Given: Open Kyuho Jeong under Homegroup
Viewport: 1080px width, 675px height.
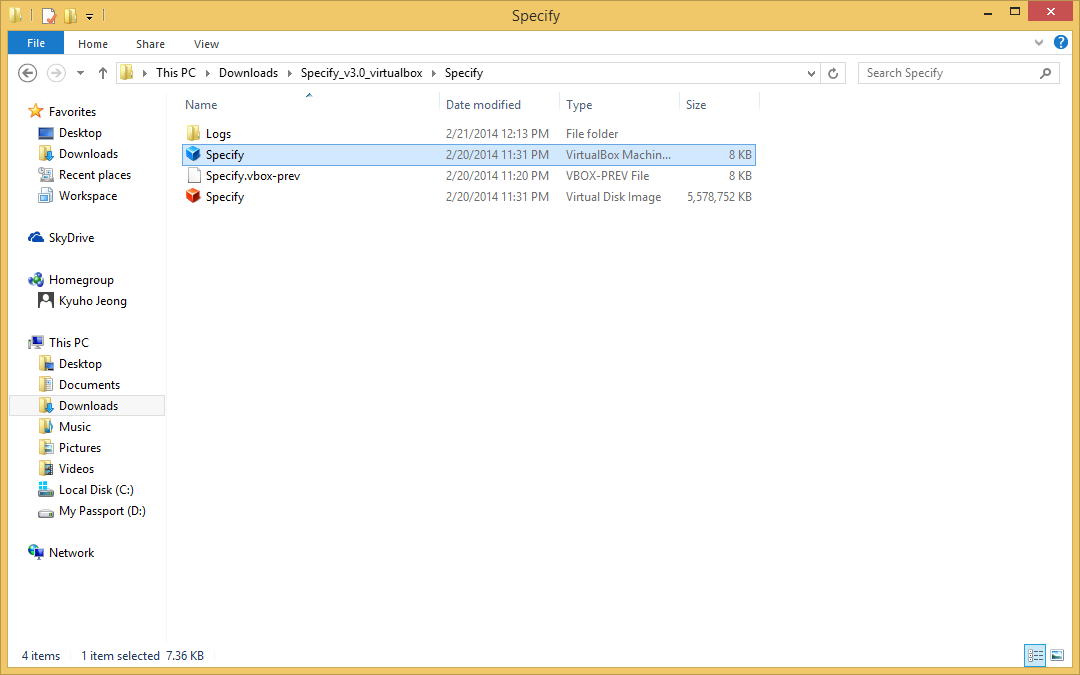Looking at the screenshot, I should pyautogui.click(x=92, y=301).
